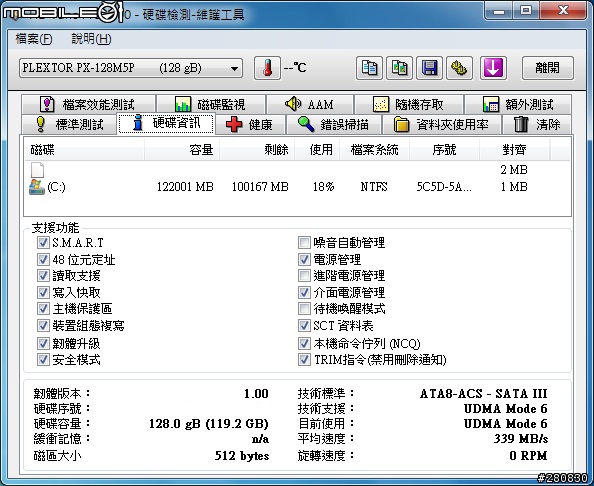Screen dimensions: 594x486
Task: Open the 說明(H) menu
Action: [91, 39]
